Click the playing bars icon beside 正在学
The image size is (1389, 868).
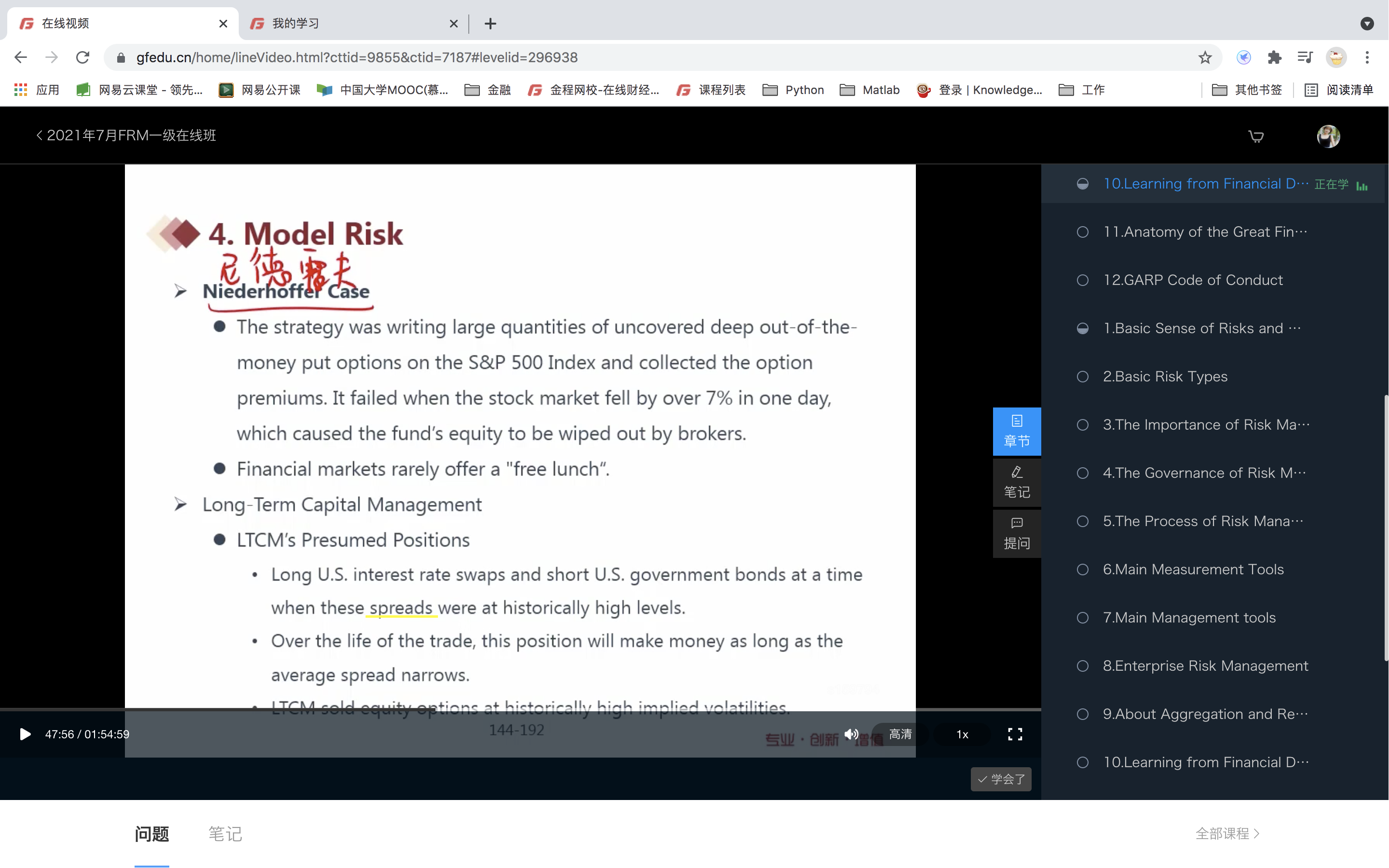pyautogui.click(x=1362, y=186)
